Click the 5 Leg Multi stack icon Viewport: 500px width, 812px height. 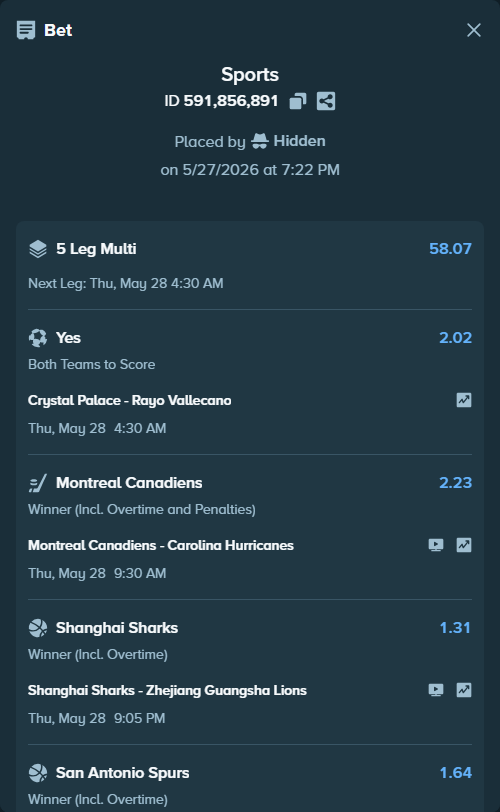(38, 249)
